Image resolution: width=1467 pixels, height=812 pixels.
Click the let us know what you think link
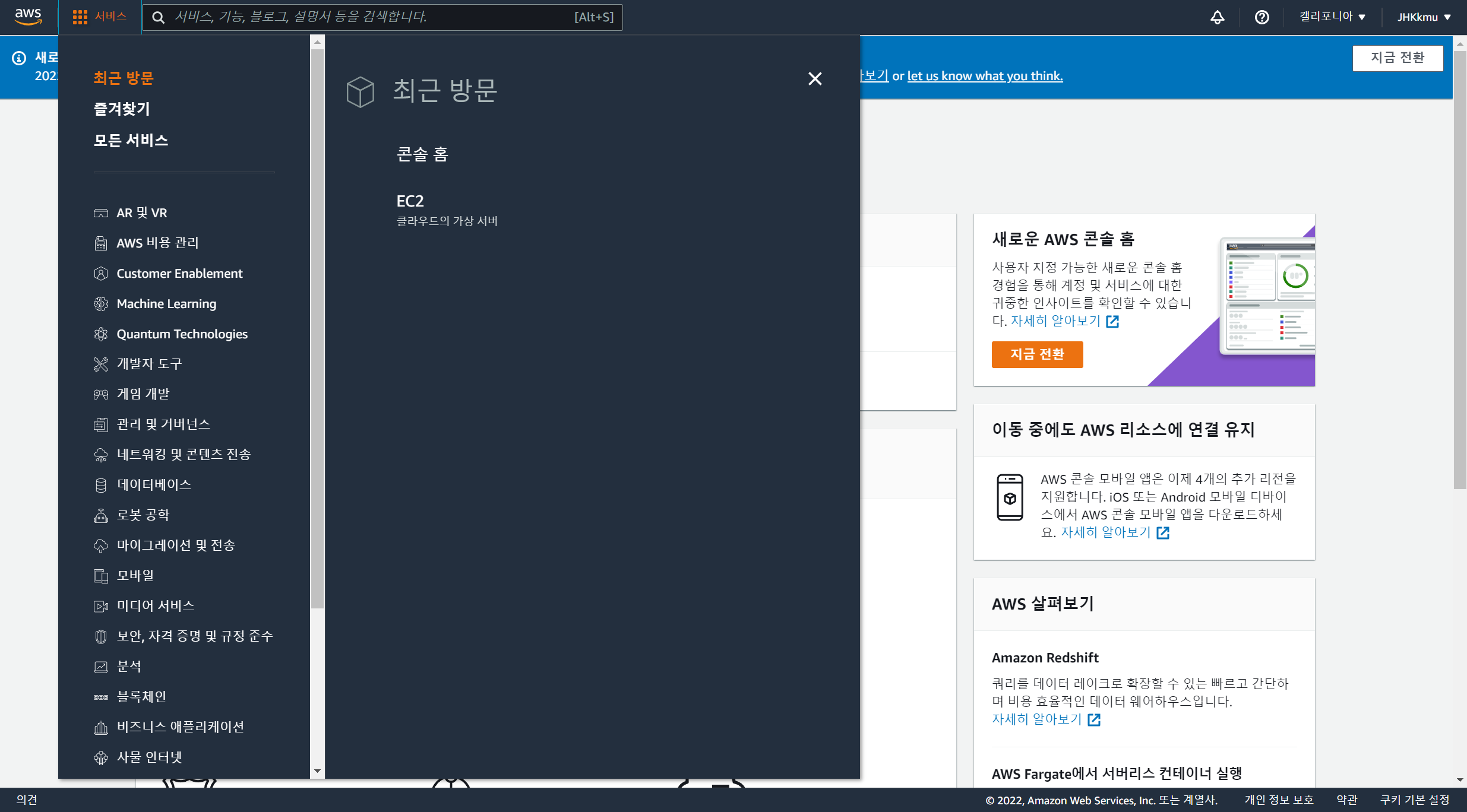point(985,76)
